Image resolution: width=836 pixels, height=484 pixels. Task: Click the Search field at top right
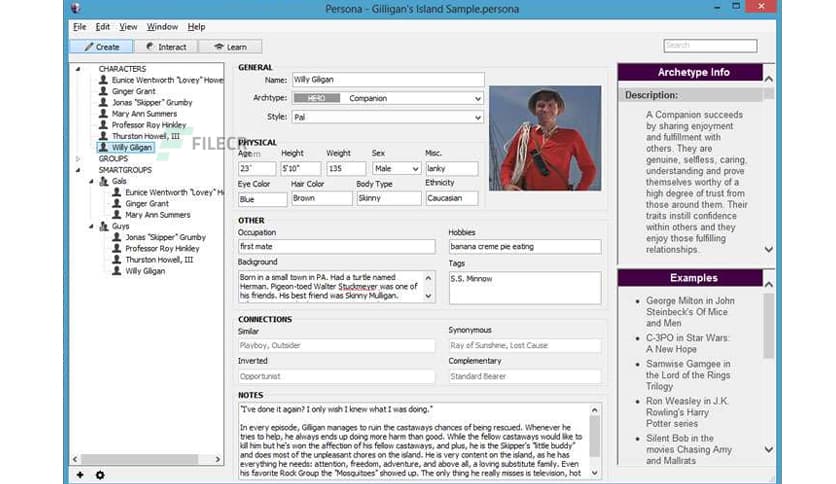point(710,46)
